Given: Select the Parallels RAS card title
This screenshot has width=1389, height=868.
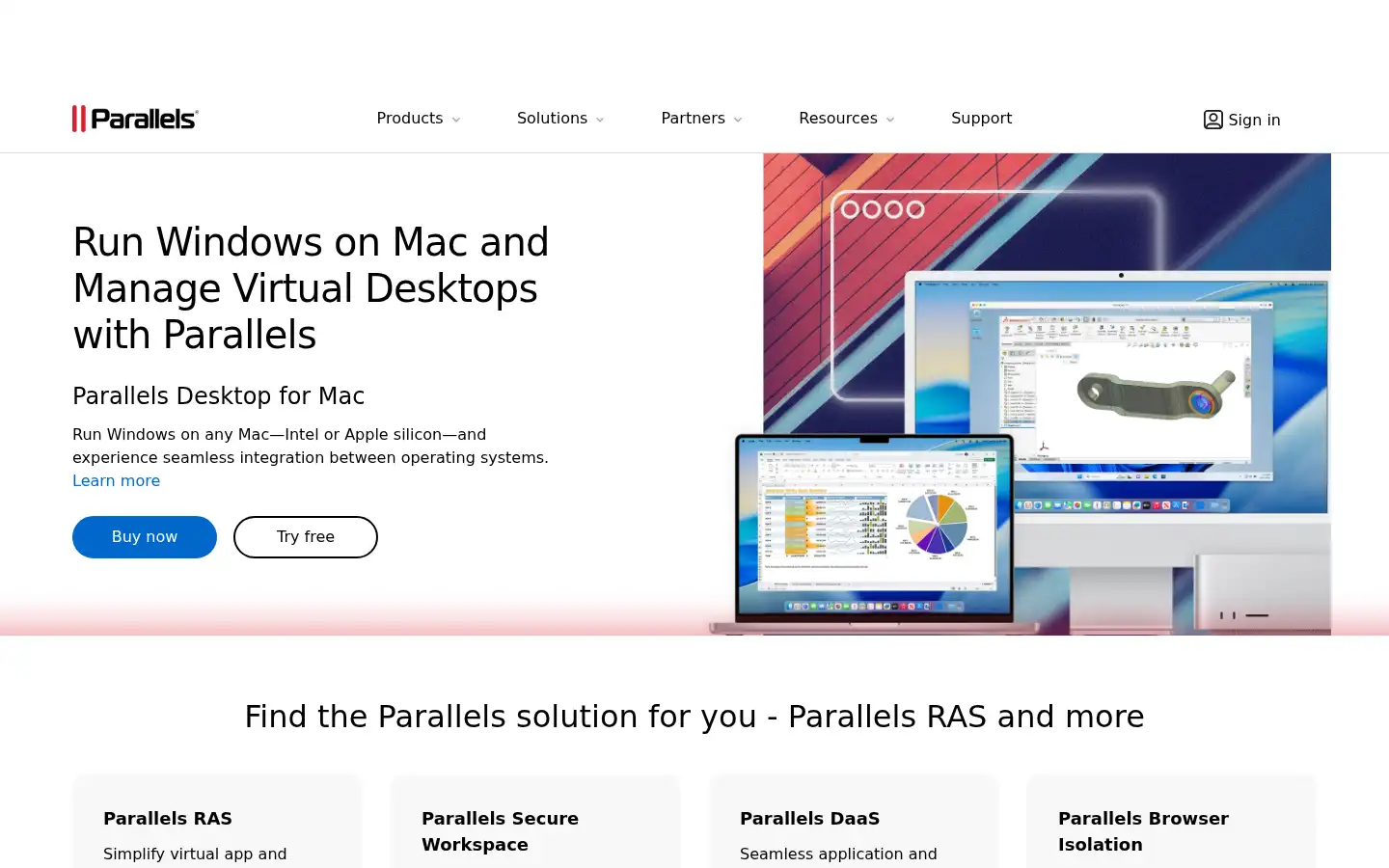Looking at the screenshot, I should (x=168, y=818).
